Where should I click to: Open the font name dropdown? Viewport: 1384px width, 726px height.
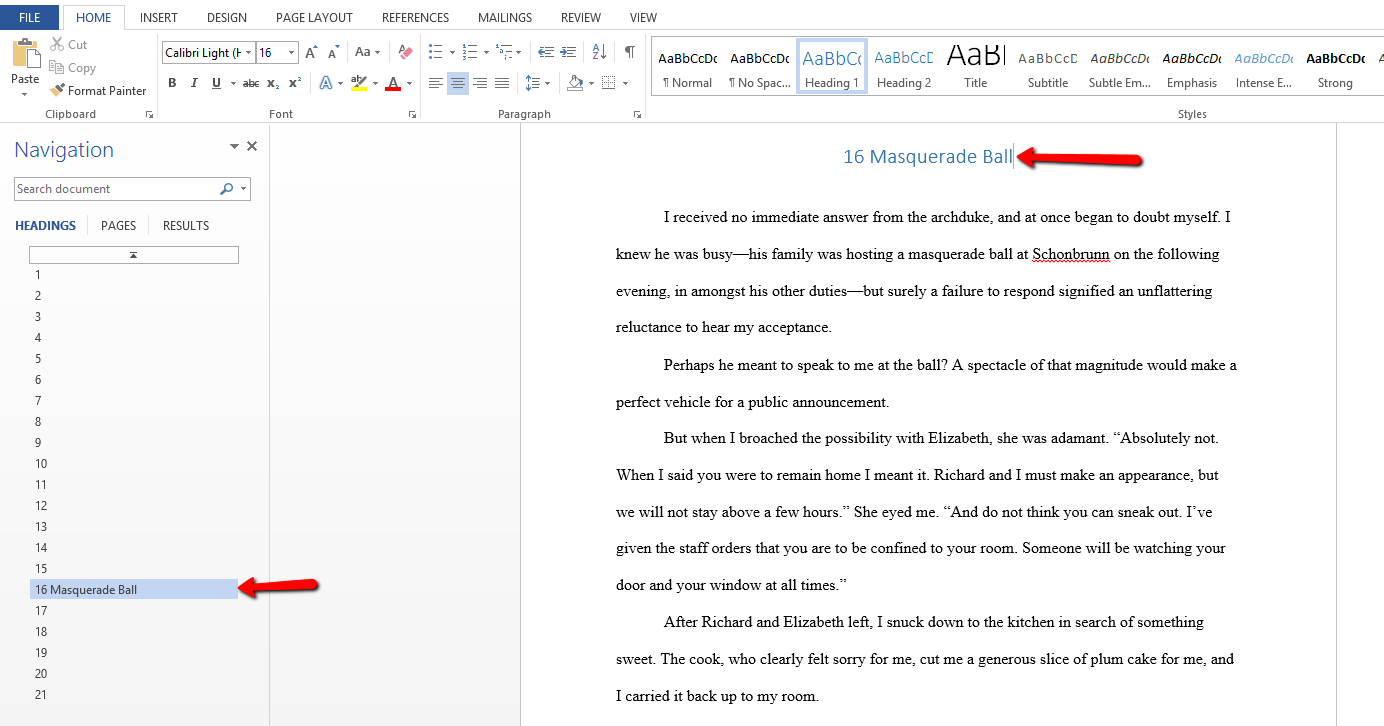[249, 52]
